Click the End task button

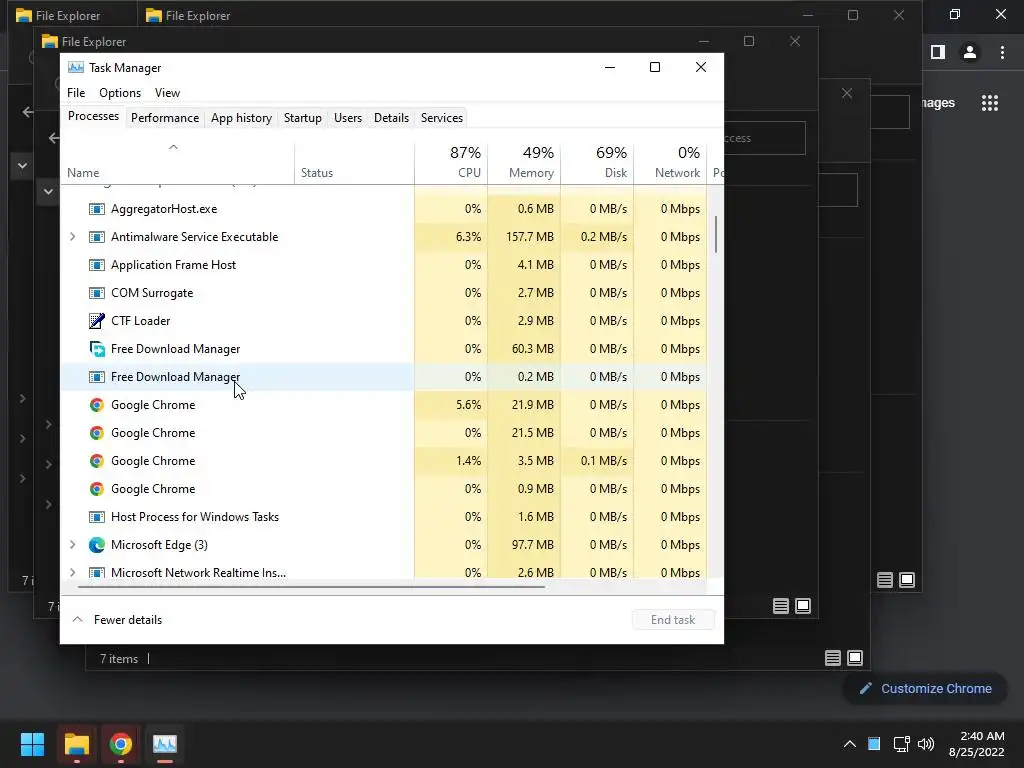(x=673, y=620)
